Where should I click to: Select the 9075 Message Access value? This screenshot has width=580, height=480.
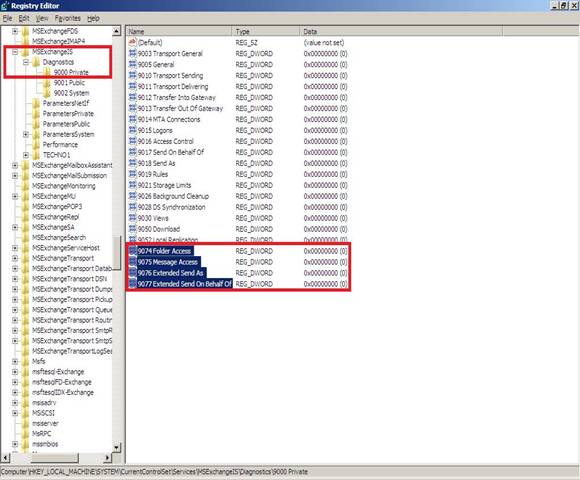tap(168, 262)
